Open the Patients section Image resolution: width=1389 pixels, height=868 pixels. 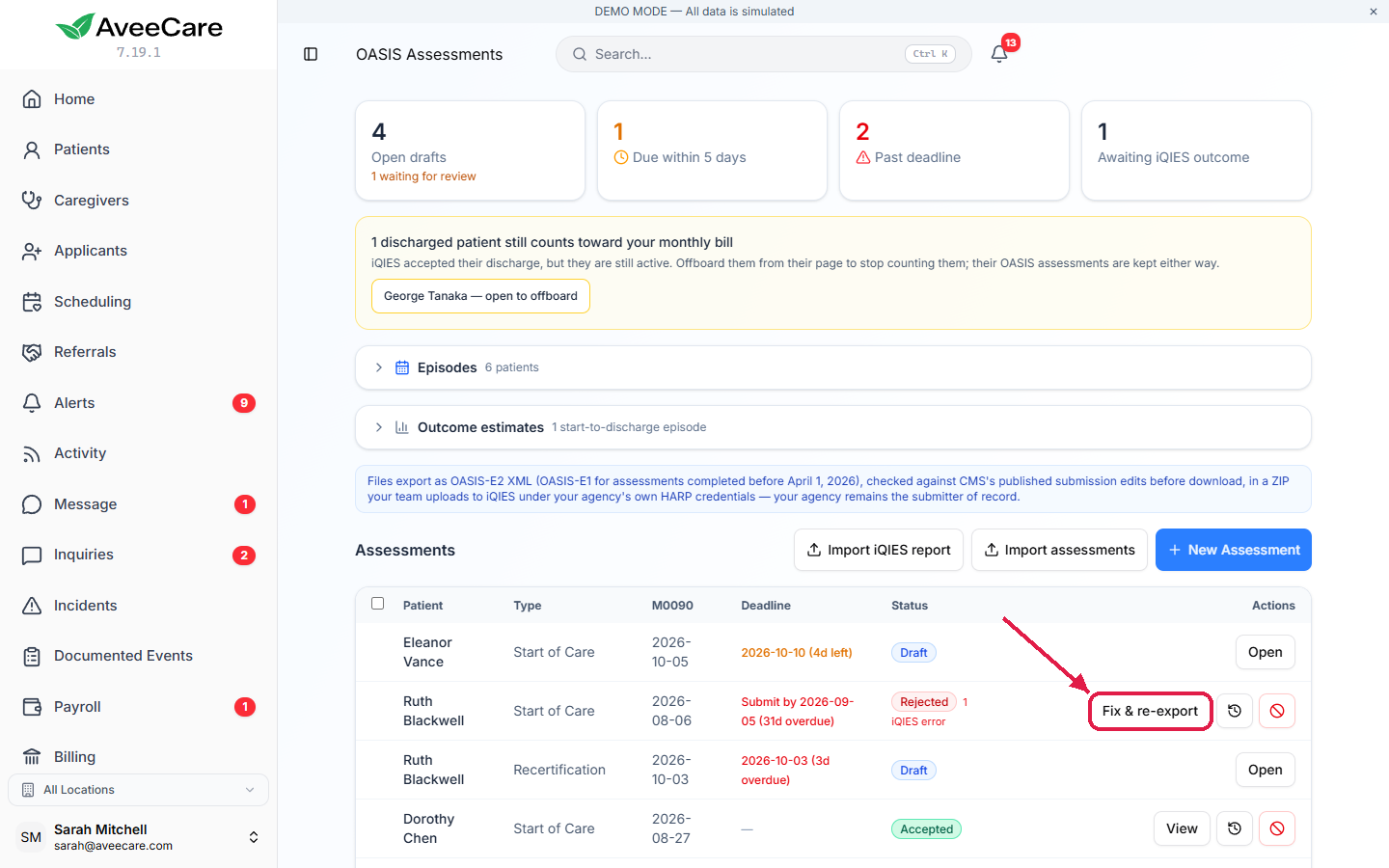click(x=138, y=149)
